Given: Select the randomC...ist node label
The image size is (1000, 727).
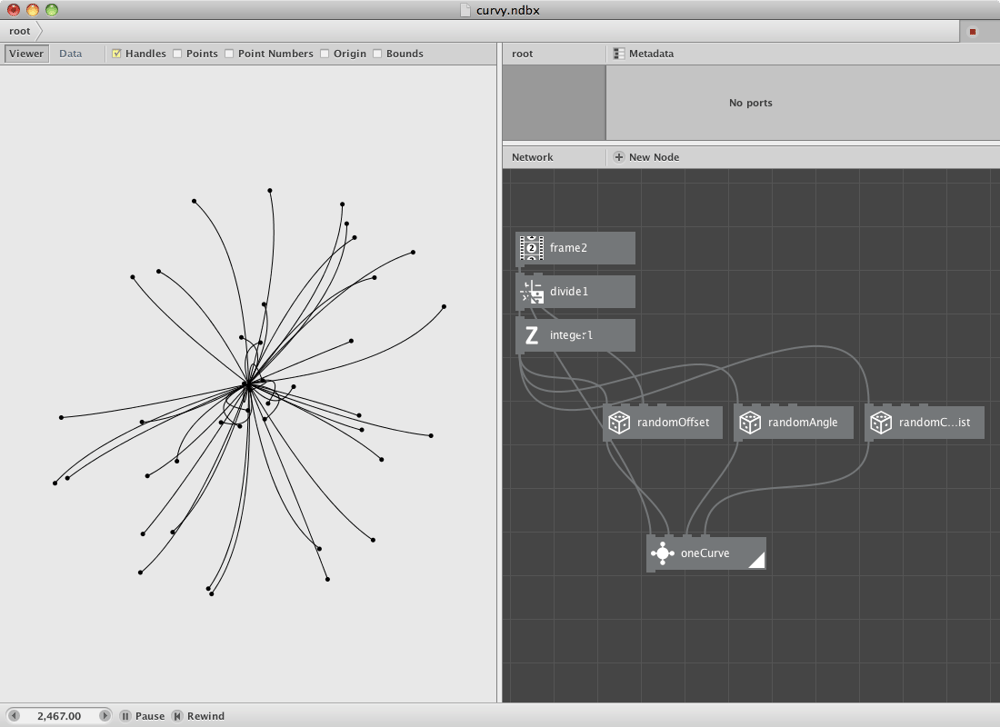Looking at the screenshot, I should (934, 422).
